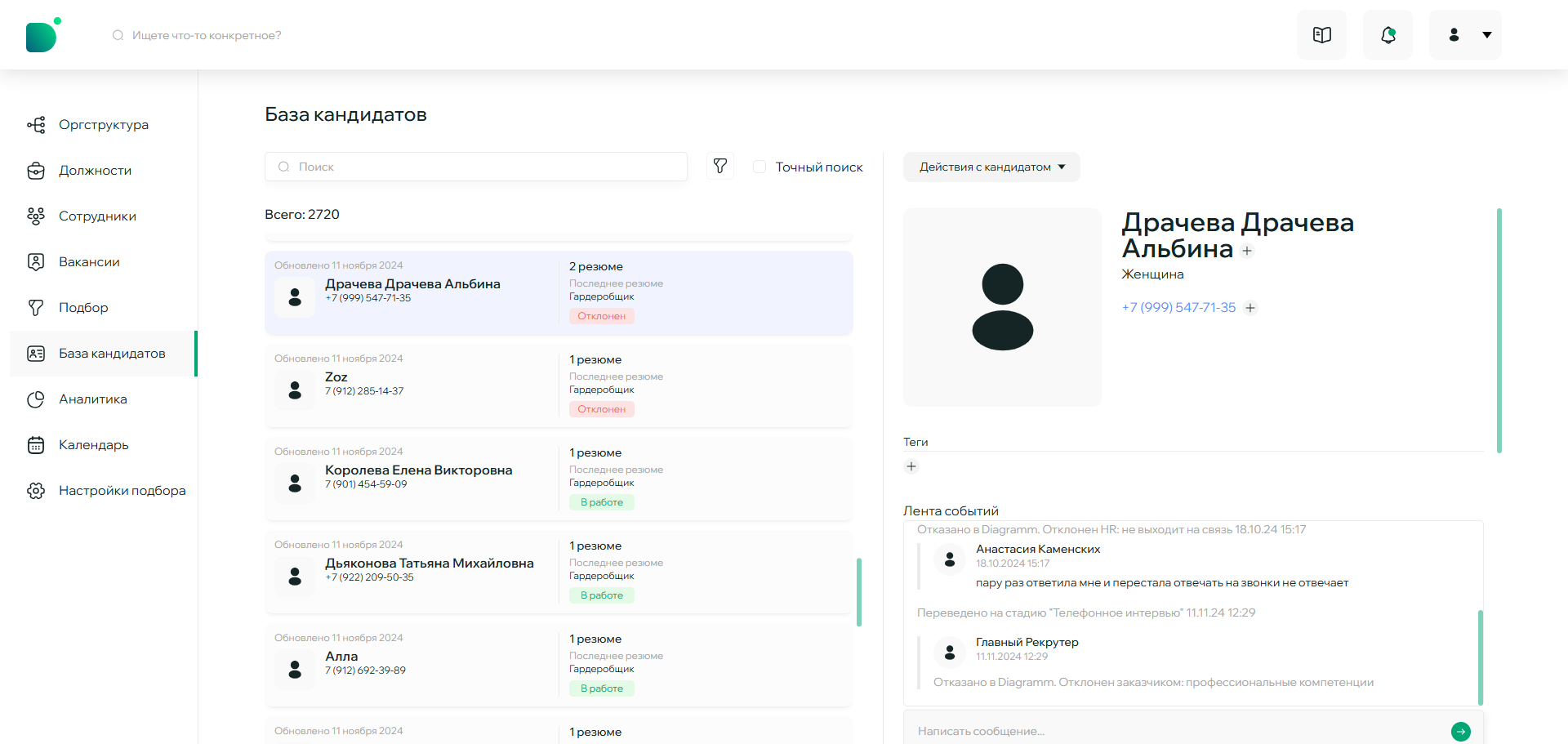Click the avatar icon of Алла
This screenshot has width=1568, height=744.
point(295,670)
